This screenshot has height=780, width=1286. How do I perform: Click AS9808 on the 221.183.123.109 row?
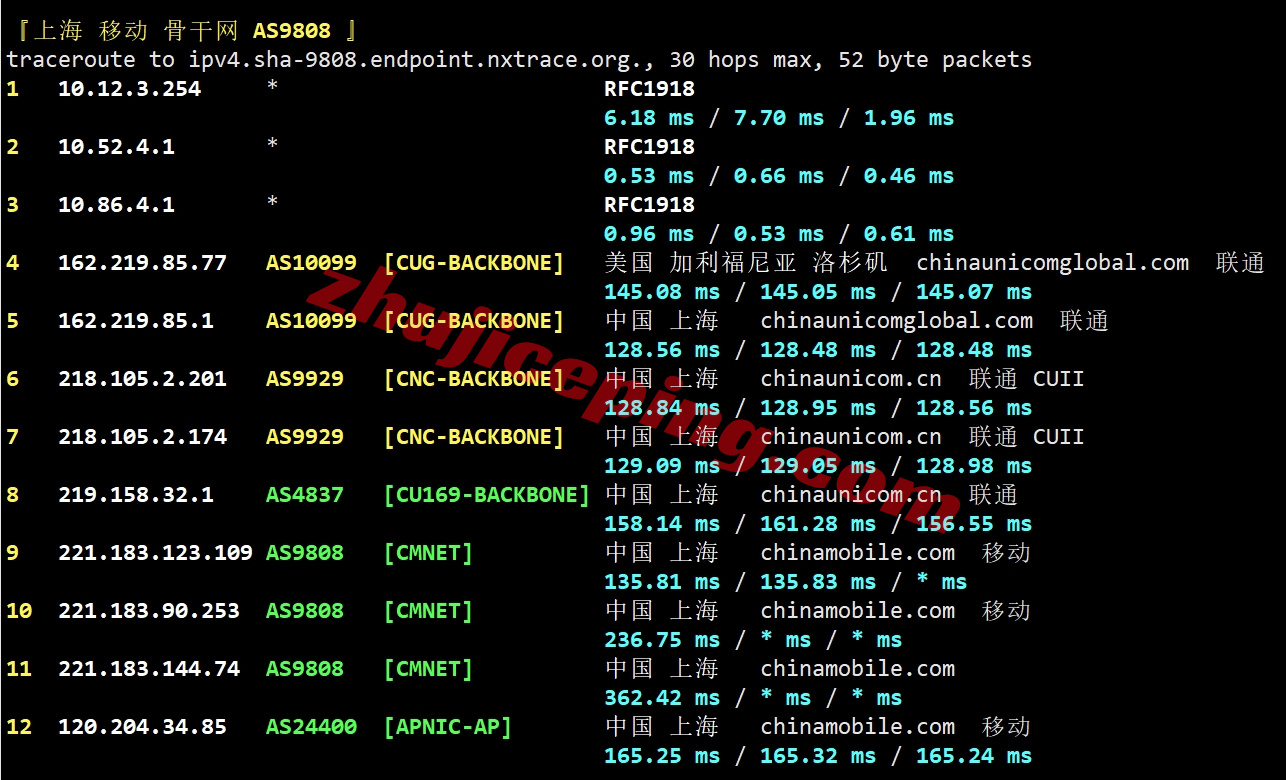305,553
